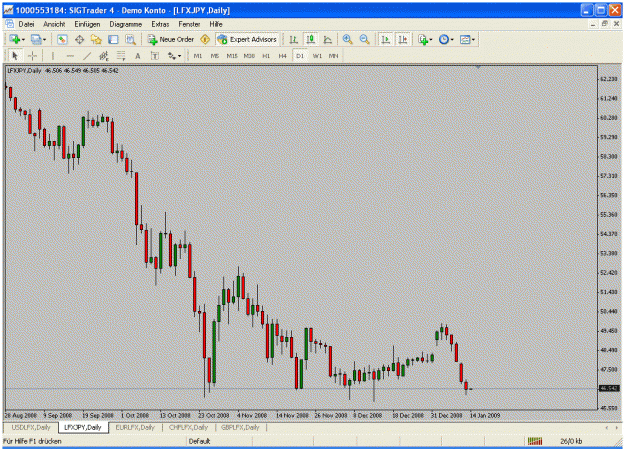This screenshot has width=625, height=449.
Task: Switch to USDLFX,Daily chart tab
Action: point(31,427)
